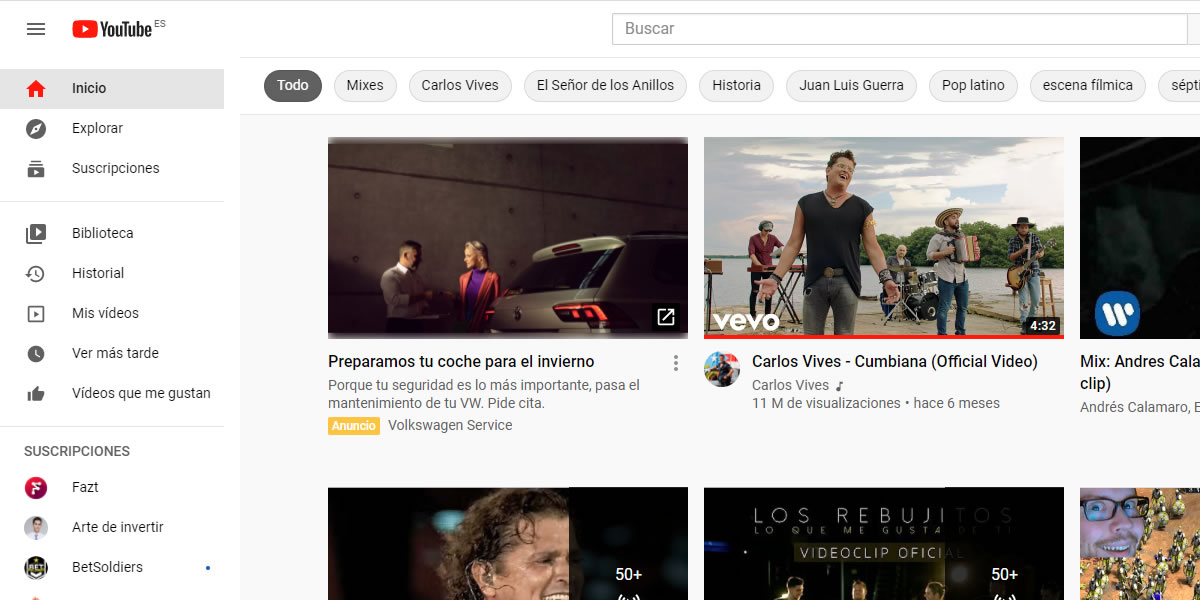
Task: Select El Señor de los Anillos chip
Action: (x=605, y=85)
